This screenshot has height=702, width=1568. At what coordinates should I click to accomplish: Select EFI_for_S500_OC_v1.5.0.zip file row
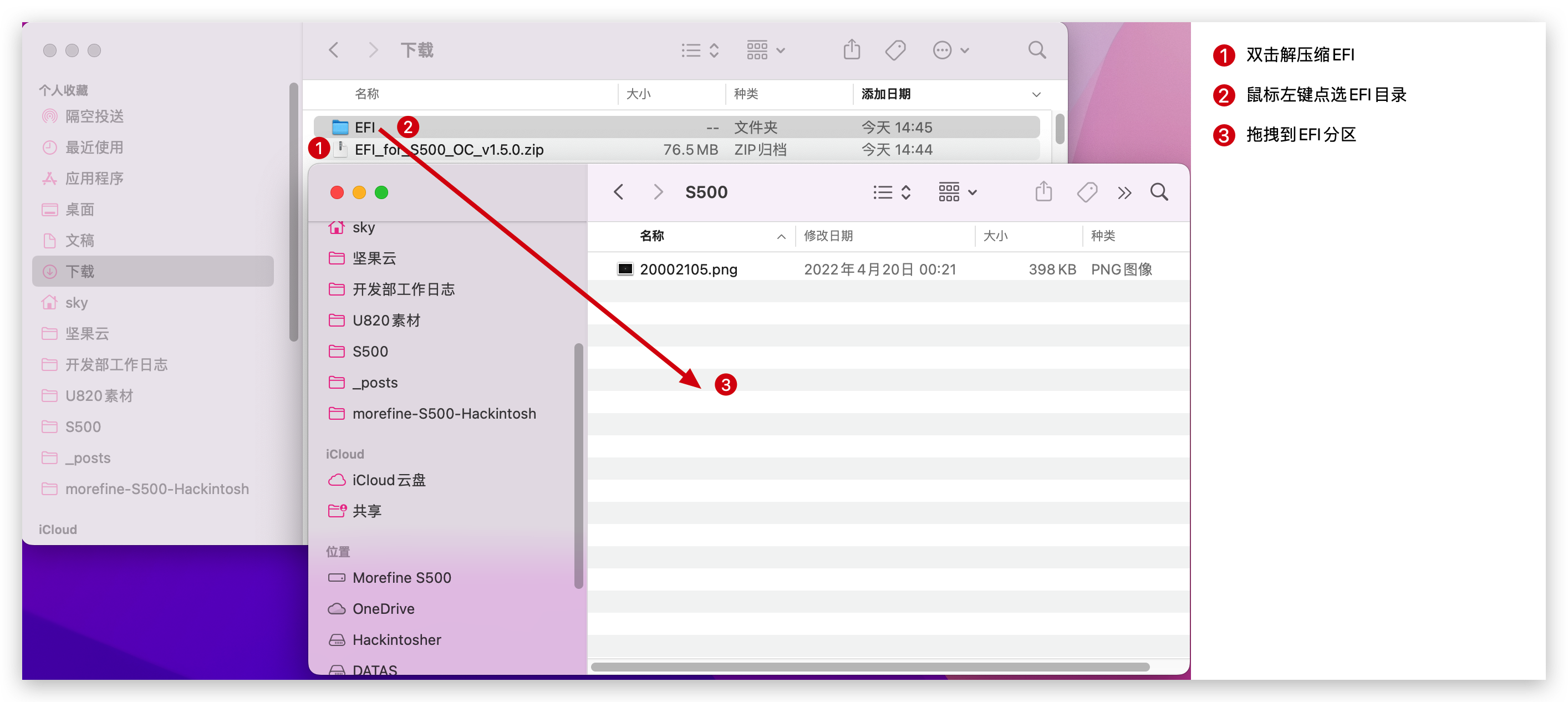676,150
